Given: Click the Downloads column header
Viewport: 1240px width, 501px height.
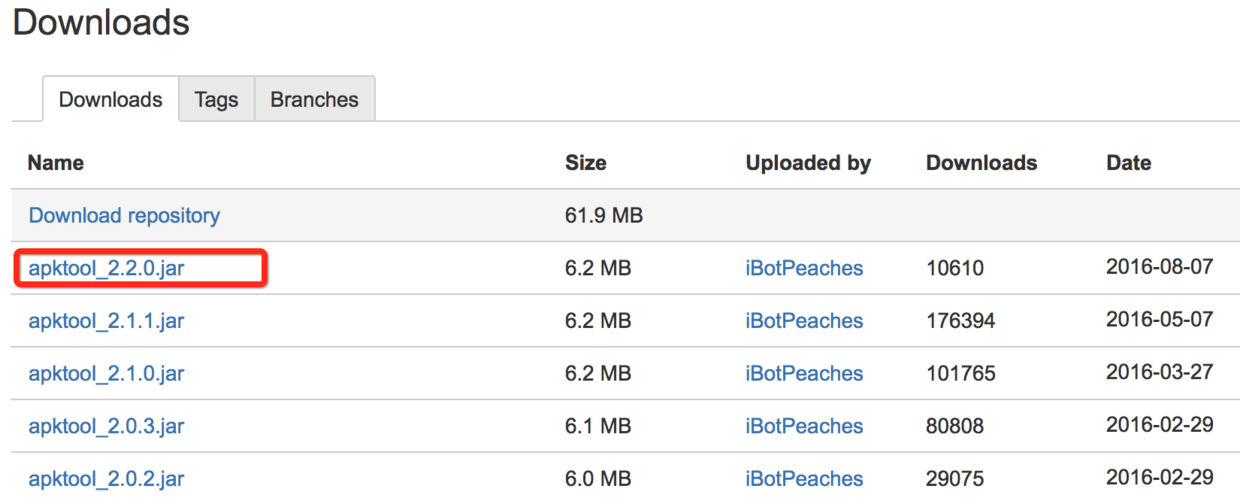Looking at the screenshot, I should pyautogui.click(x=981, y=163).
